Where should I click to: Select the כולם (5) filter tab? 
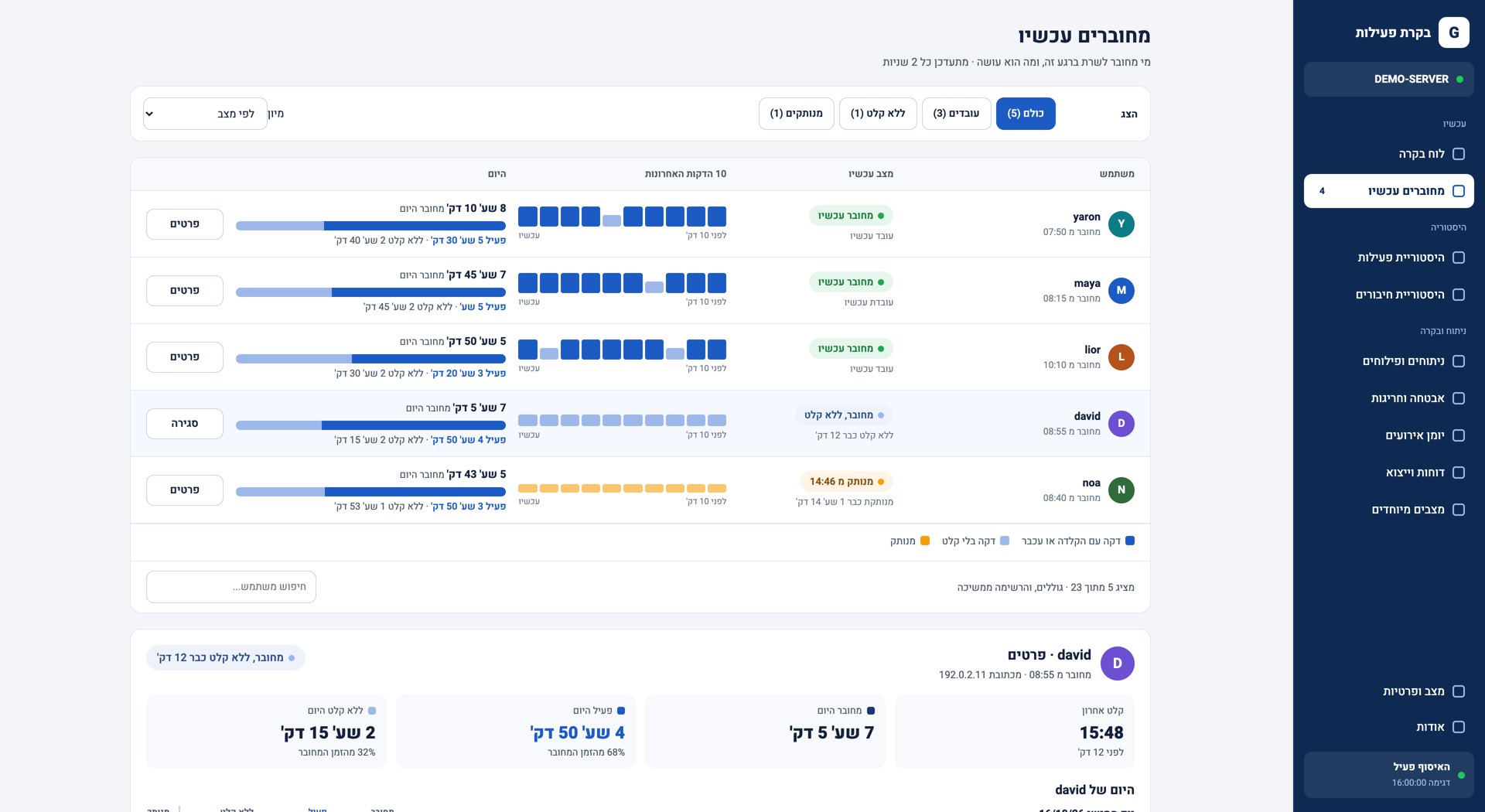(x=1026, y=114)
